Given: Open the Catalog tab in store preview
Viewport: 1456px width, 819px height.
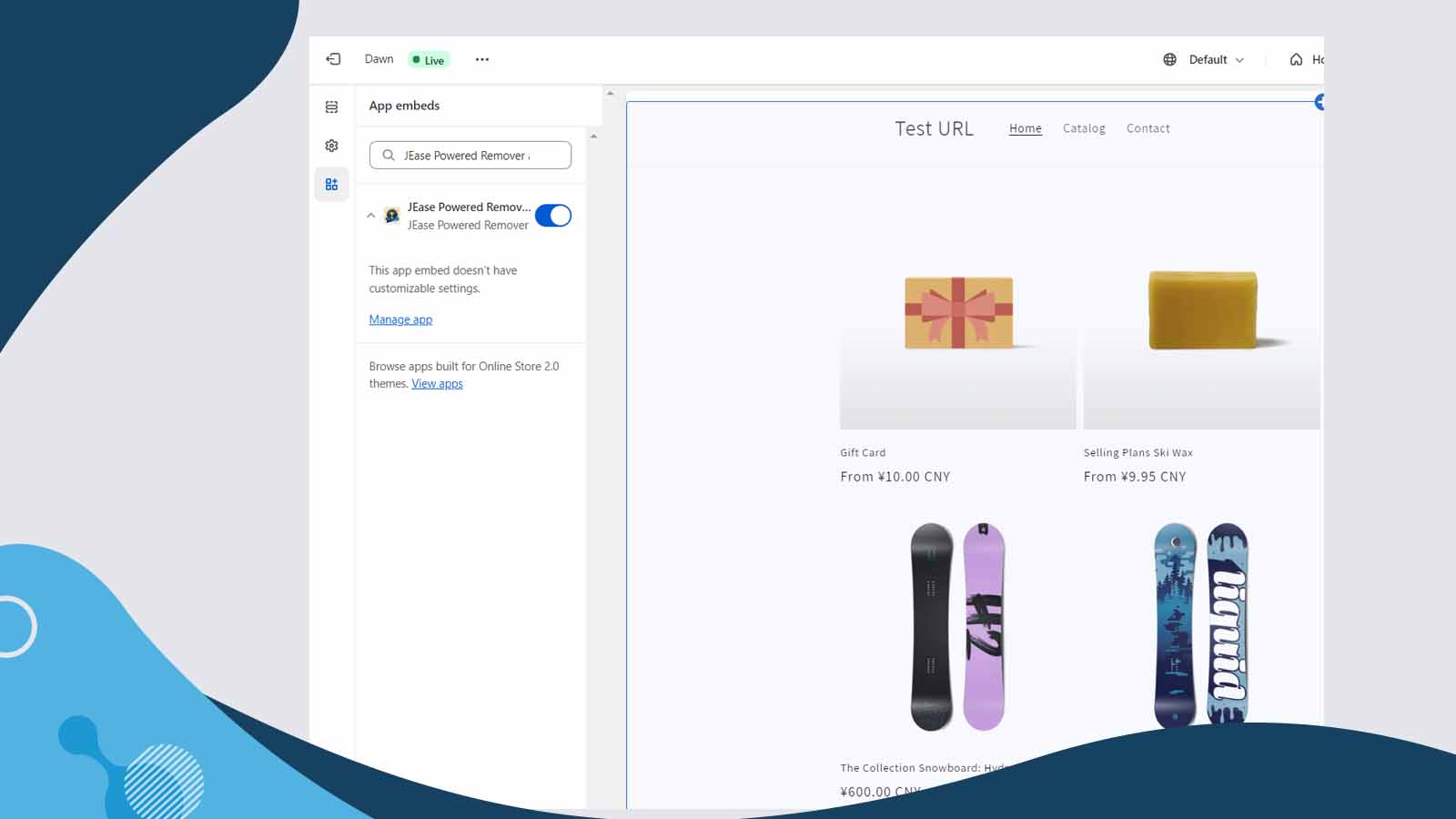Looking at the screenshot, I should pyautogui.click(x=1084, y=128).
